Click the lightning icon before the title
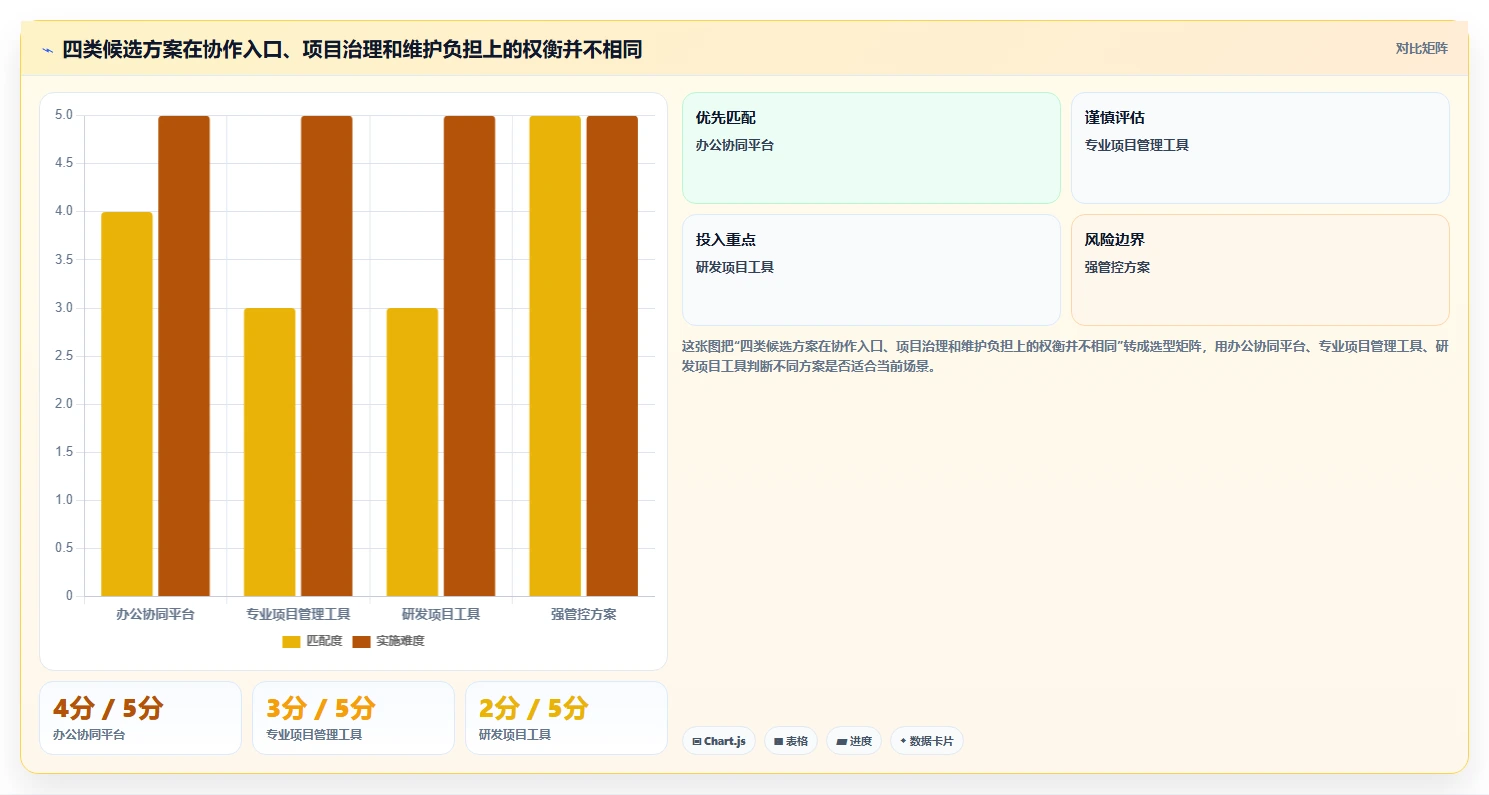 pos(47,50)
